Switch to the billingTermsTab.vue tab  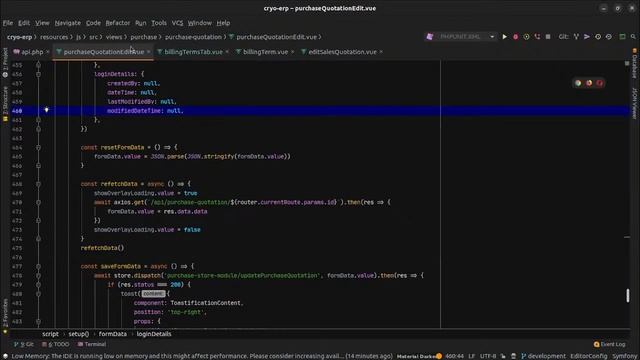point(193,52)
